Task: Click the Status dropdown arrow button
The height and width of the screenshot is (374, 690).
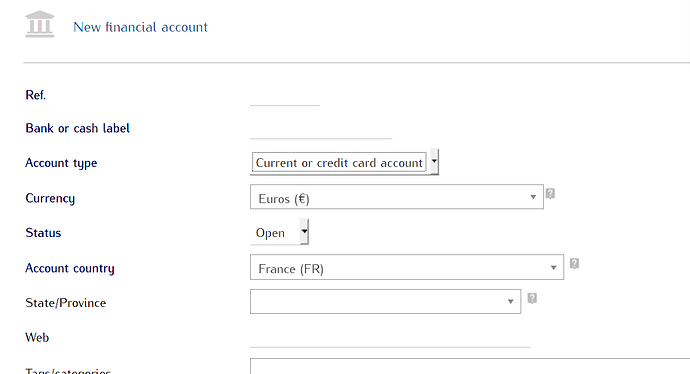Action: (304, 231)
